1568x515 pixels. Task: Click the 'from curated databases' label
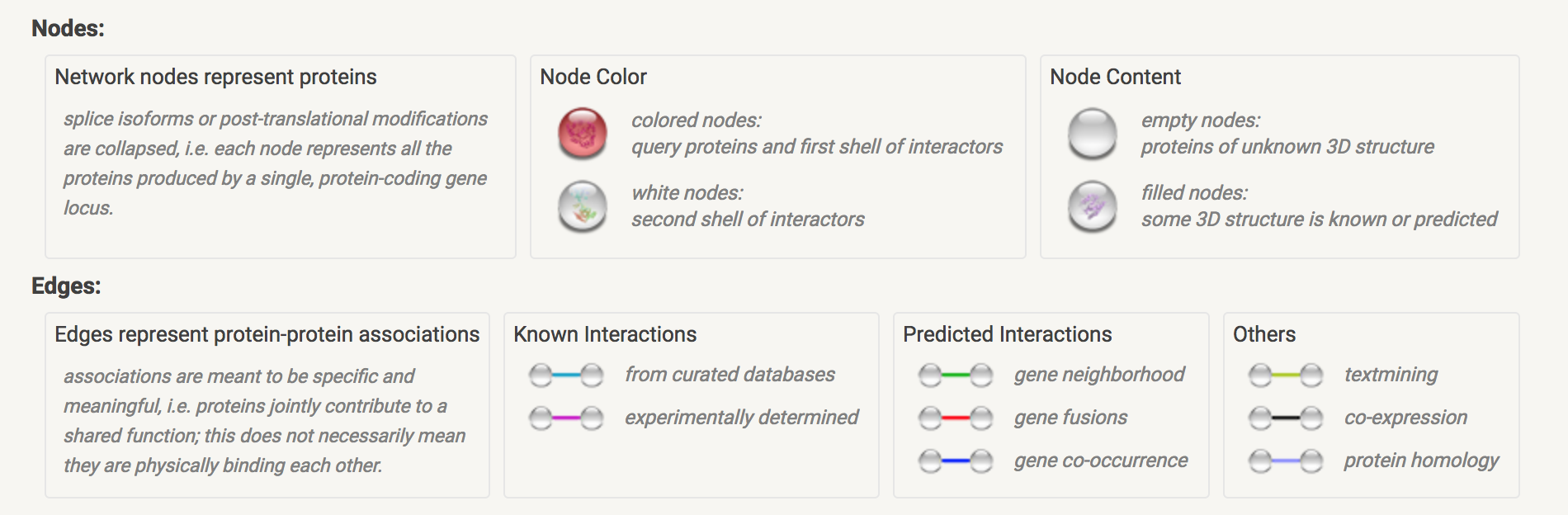tap(730, 375)
